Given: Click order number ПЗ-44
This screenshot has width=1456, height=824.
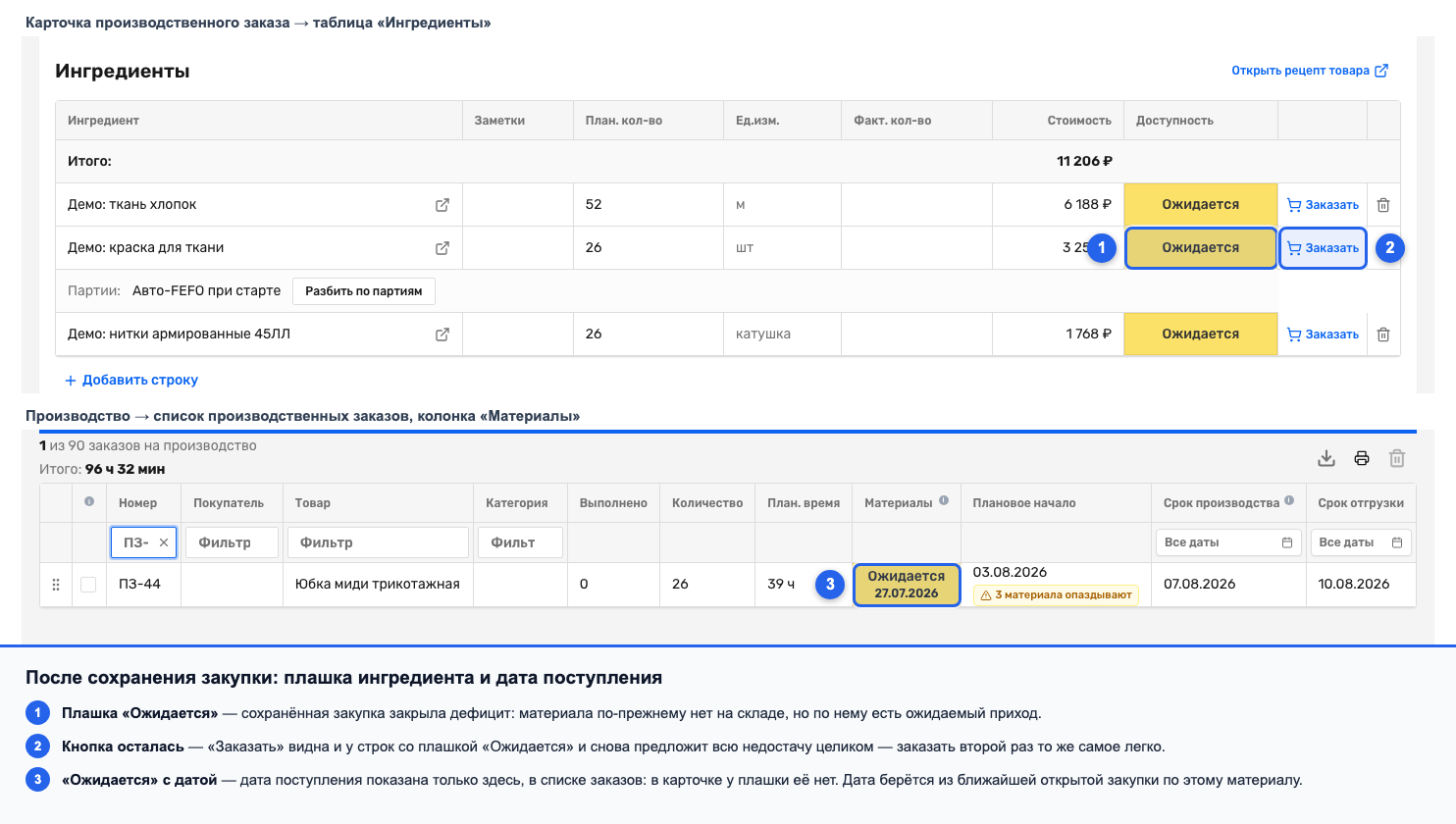Looking at the screenshot, I should [x=139, y=585].
